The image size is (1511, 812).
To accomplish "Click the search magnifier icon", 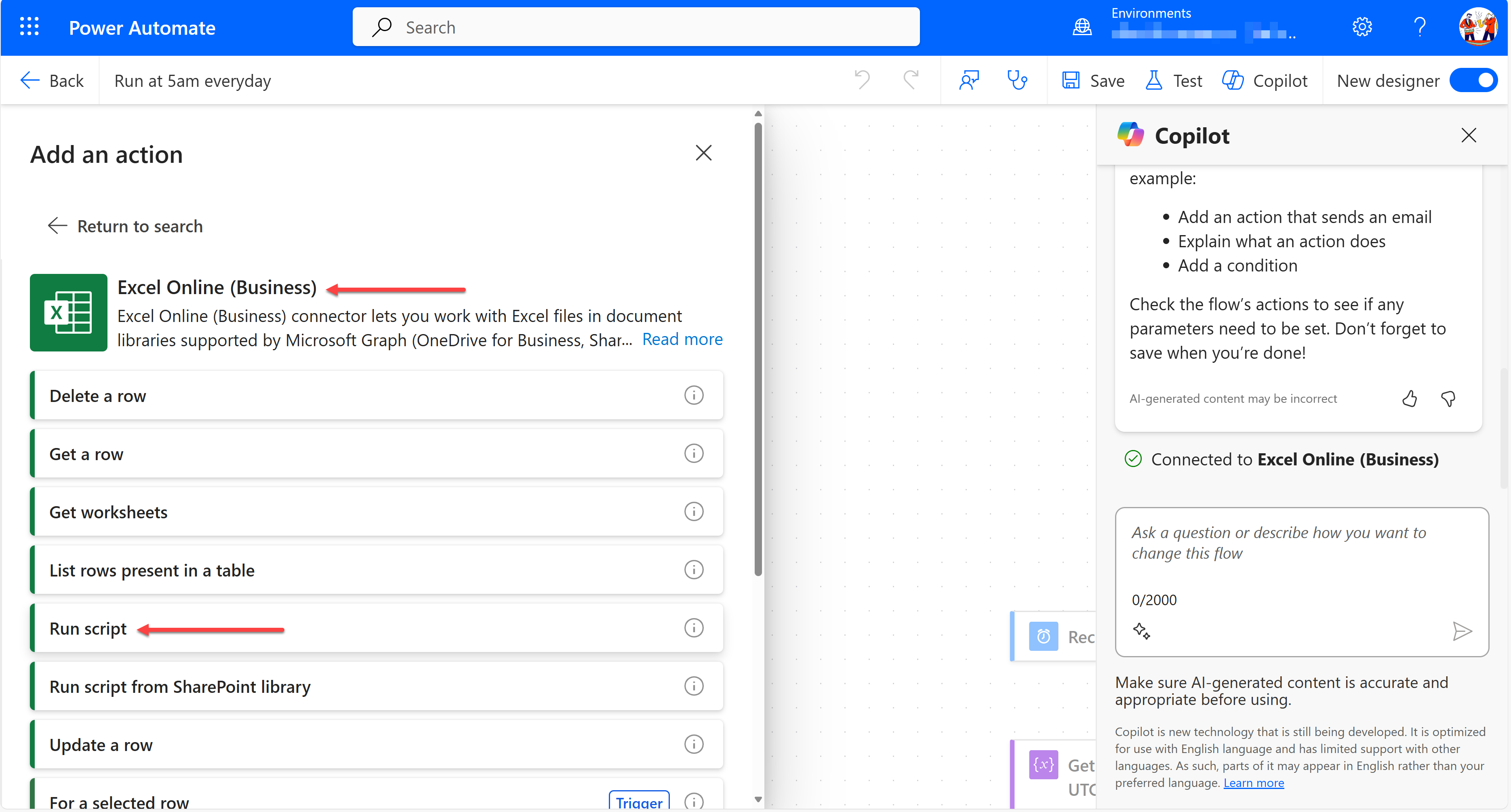I will pyautogui.click(x=382, y=27).
